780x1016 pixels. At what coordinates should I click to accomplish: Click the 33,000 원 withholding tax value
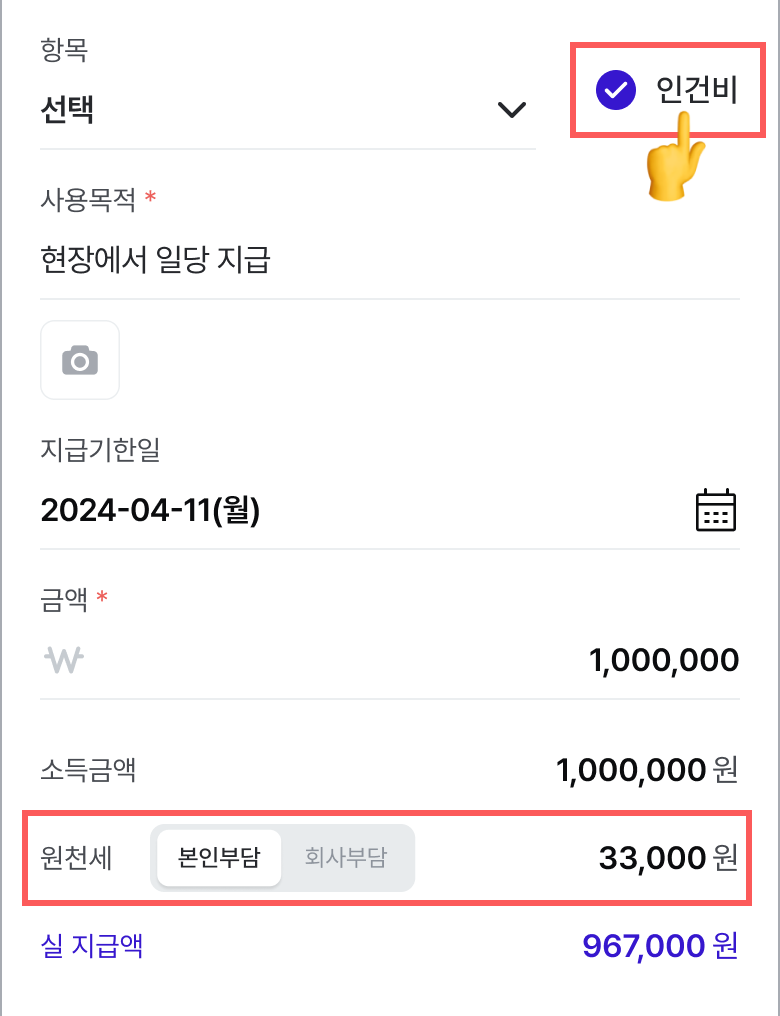668,858
